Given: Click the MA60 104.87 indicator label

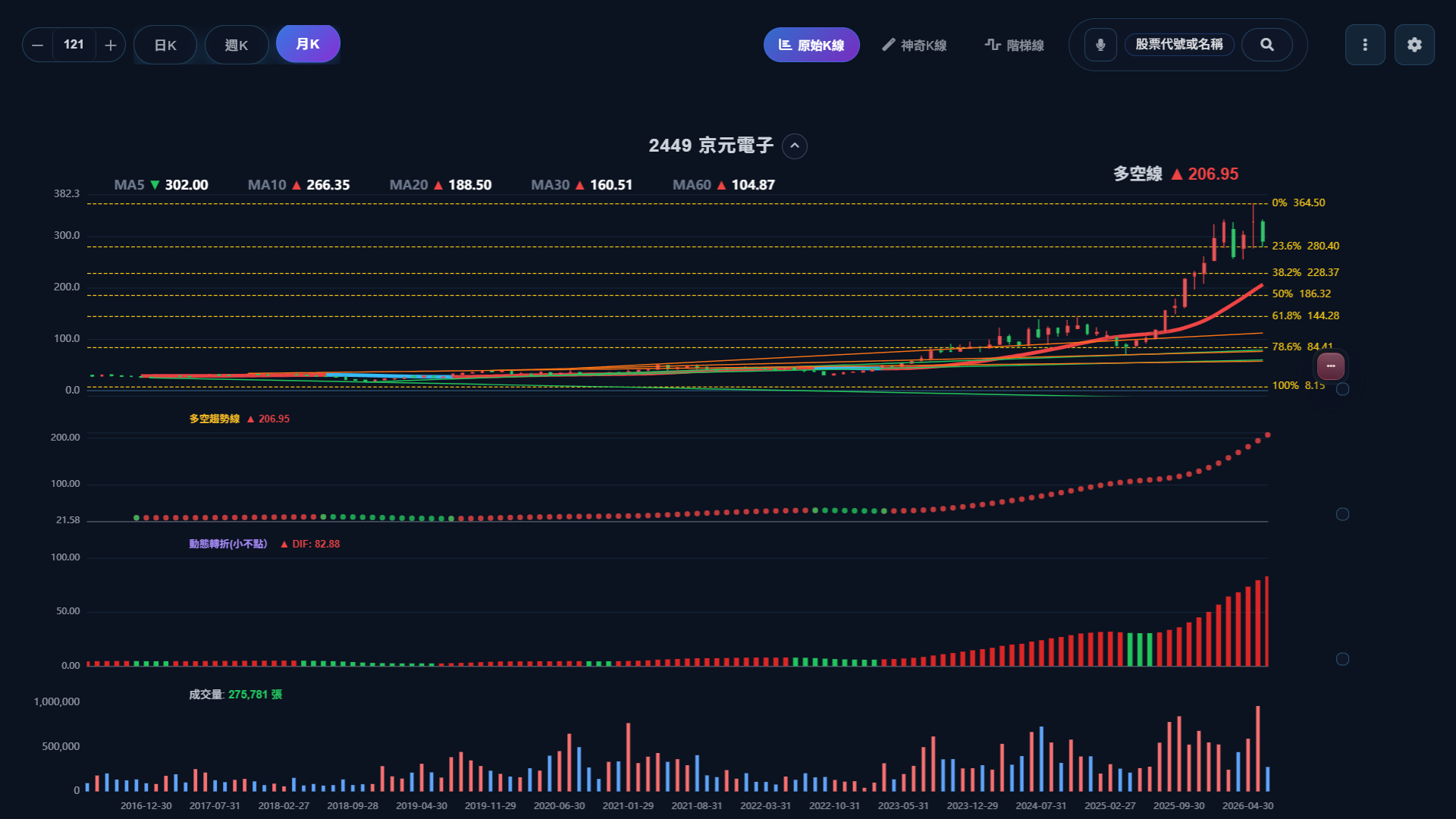Looking at the screenshot, I should pos(723,185).
